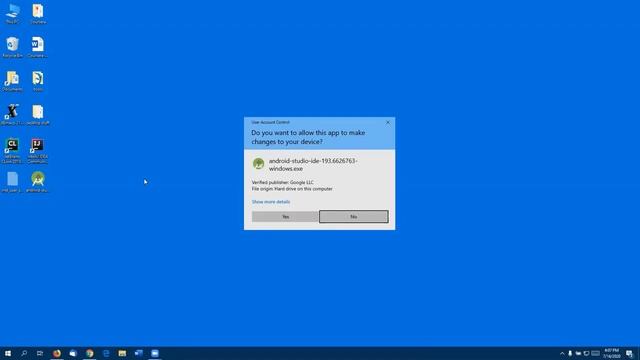Select the This PC desktop icon
This screenshot has height=360, width=640.
click(x=12, y=14)
